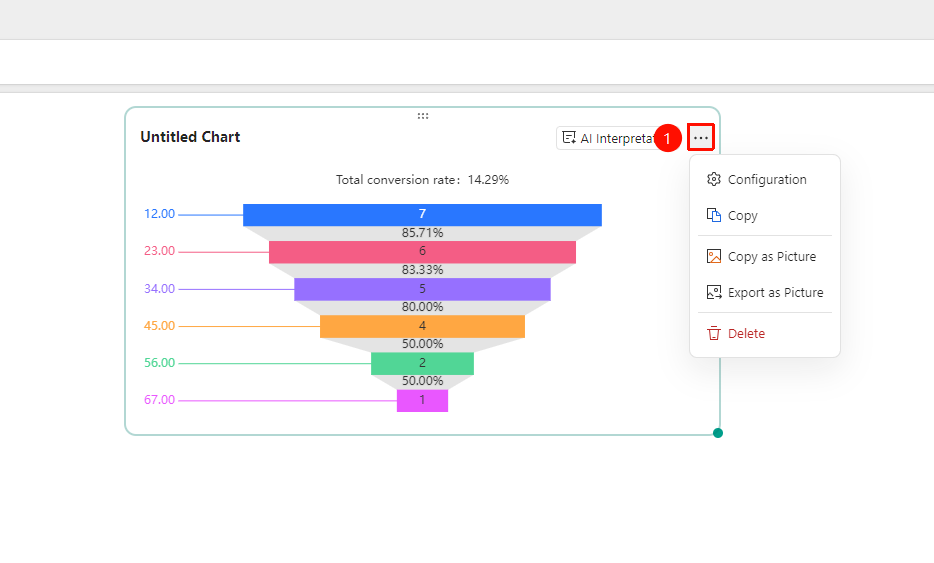The width and height of the screenshot is (934, 563).
Task: Click the red Delete trash icon
Action: [714, 333]
